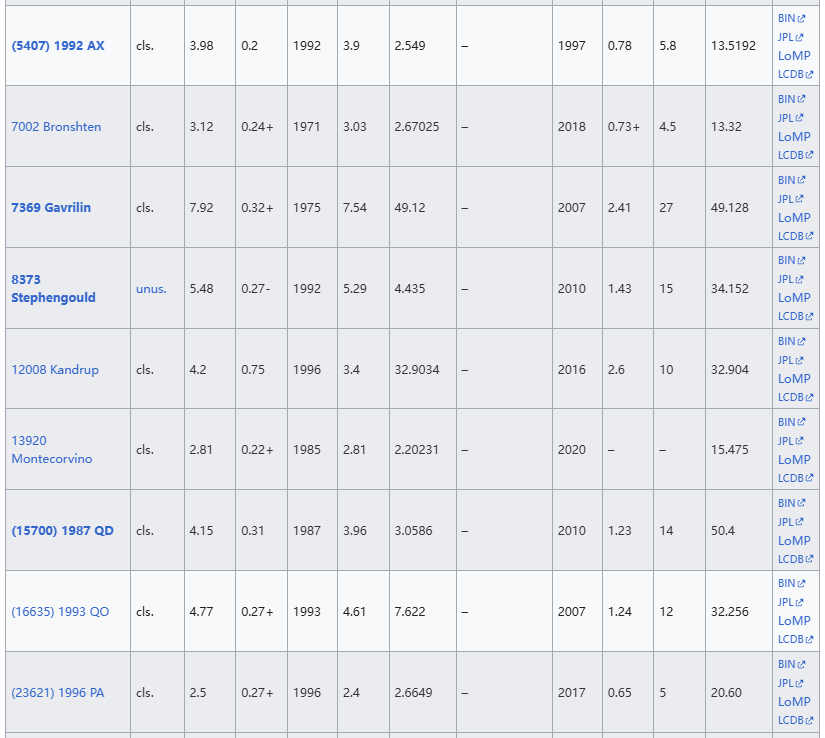The image size is (825, 738).
Task: Click the 7369 Gavrilin link
Action: pos(51,208)
